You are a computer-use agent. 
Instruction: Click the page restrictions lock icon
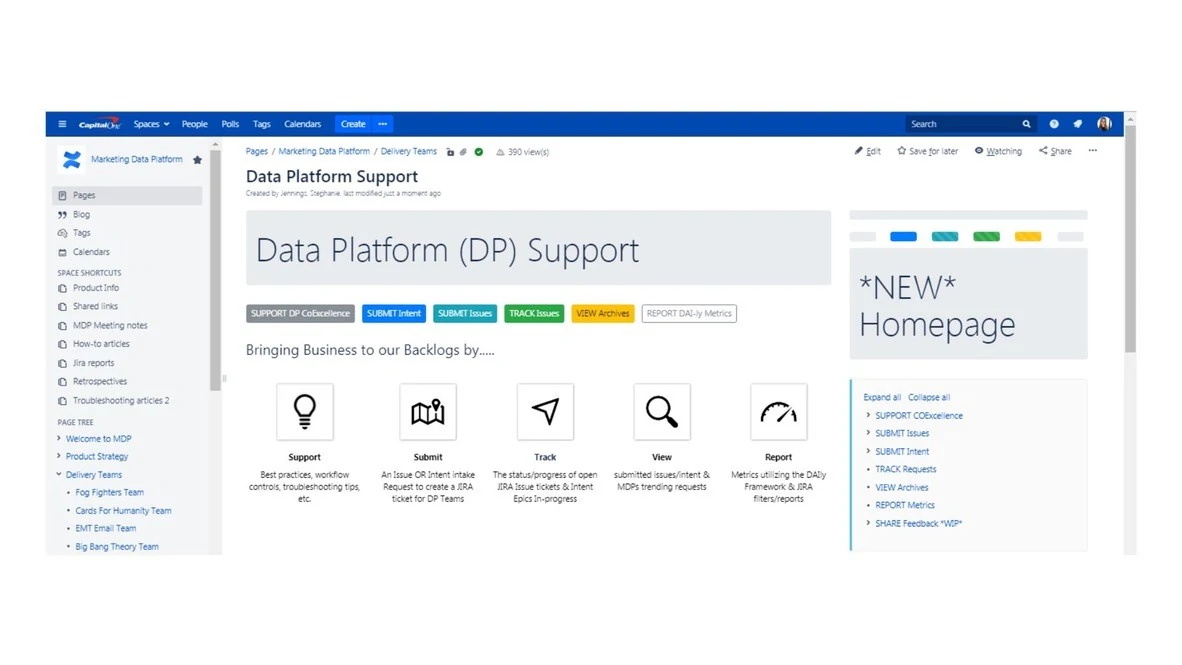tap(450, 152)
